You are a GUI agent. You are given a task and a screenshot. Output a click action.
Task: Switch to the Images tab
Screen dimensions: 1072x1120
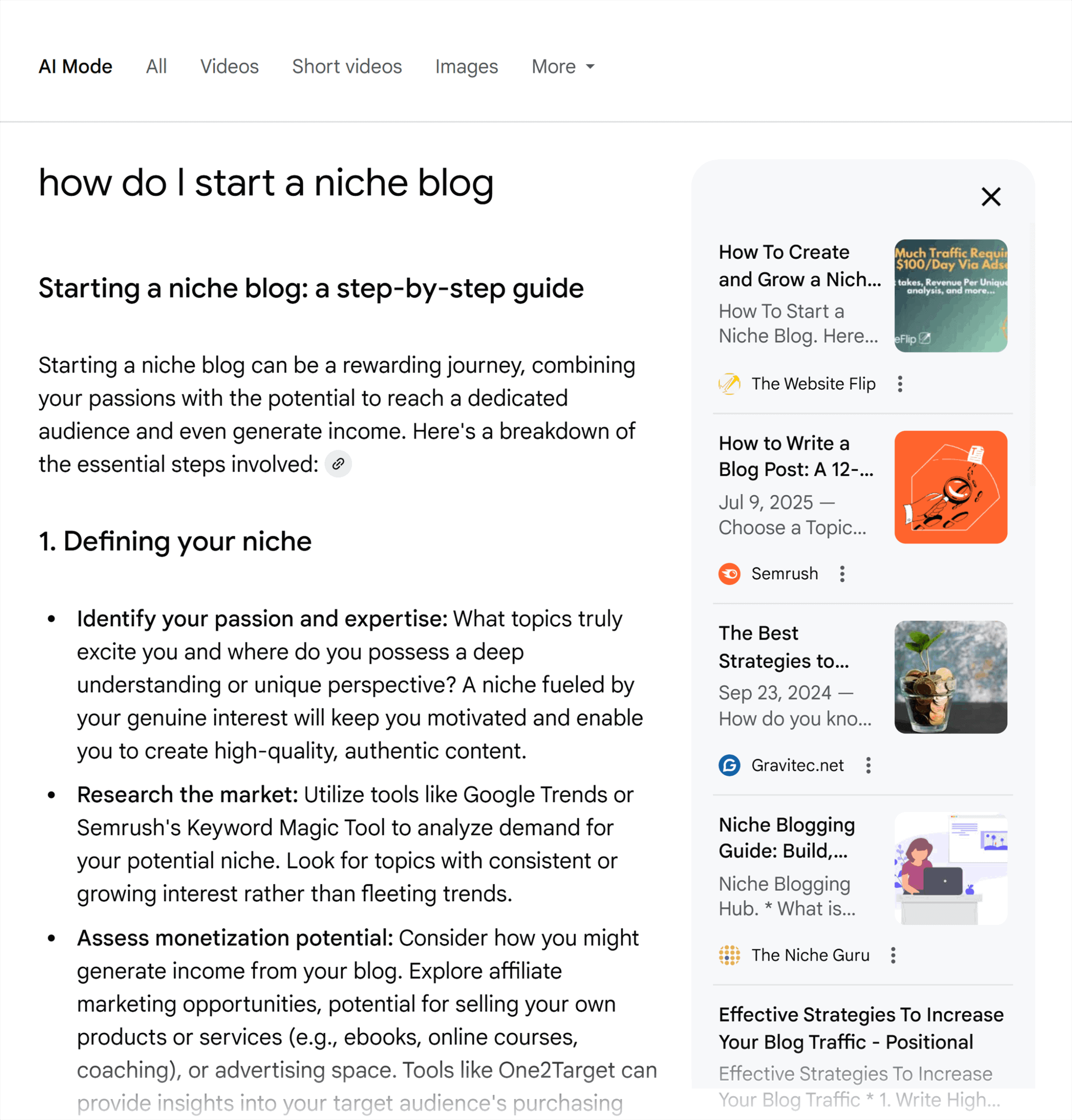pos(466,66)
